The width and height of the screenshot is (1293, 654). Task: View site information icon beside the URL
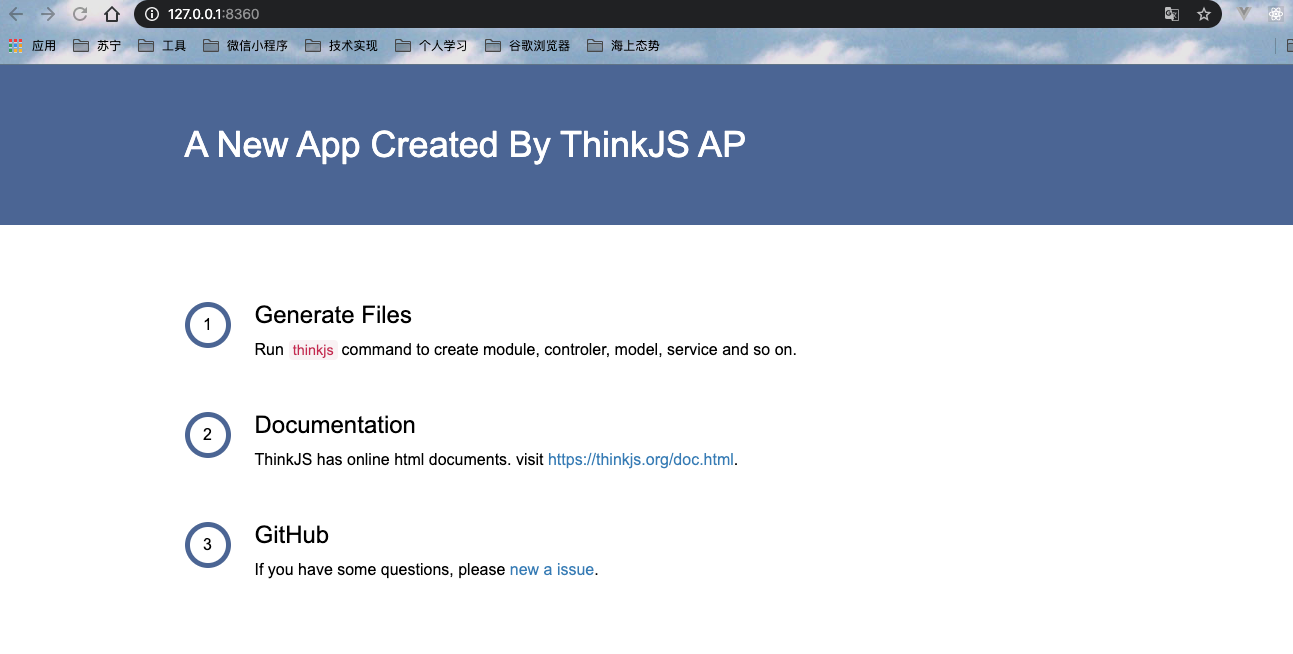point(152,14)
